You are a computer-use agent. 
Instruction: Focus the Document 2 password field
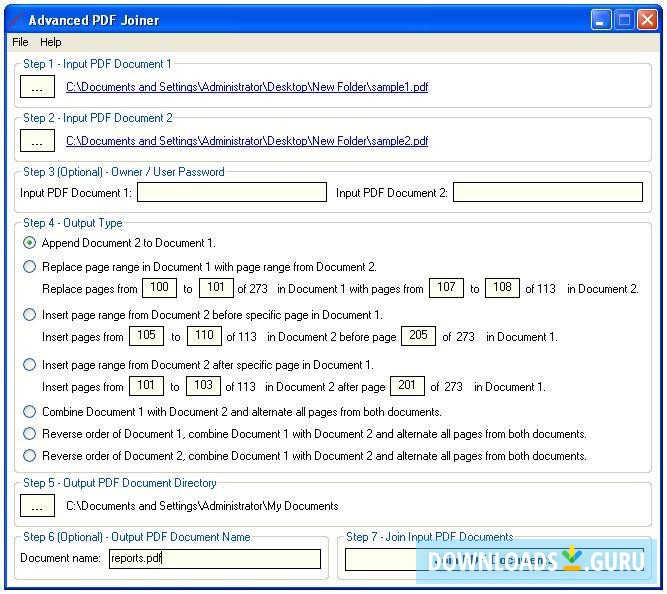click(x=548, y=192)
